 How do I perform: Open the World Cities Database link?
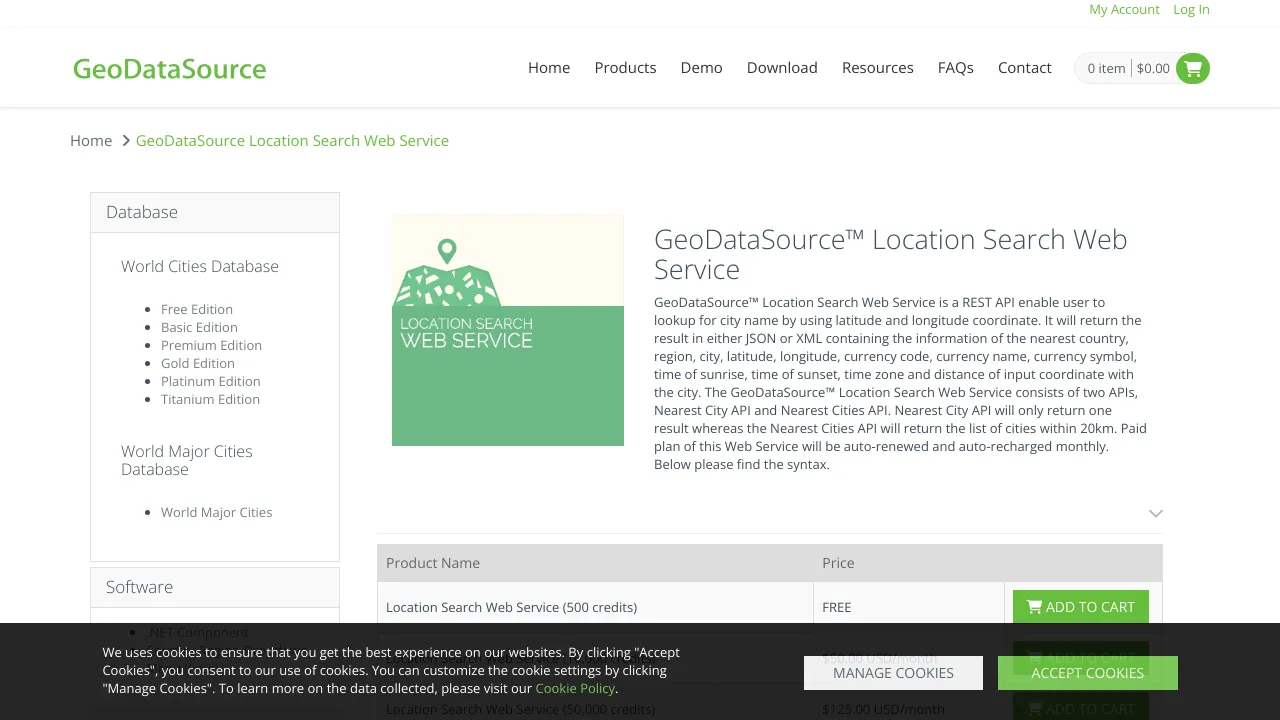coord(200,266)
